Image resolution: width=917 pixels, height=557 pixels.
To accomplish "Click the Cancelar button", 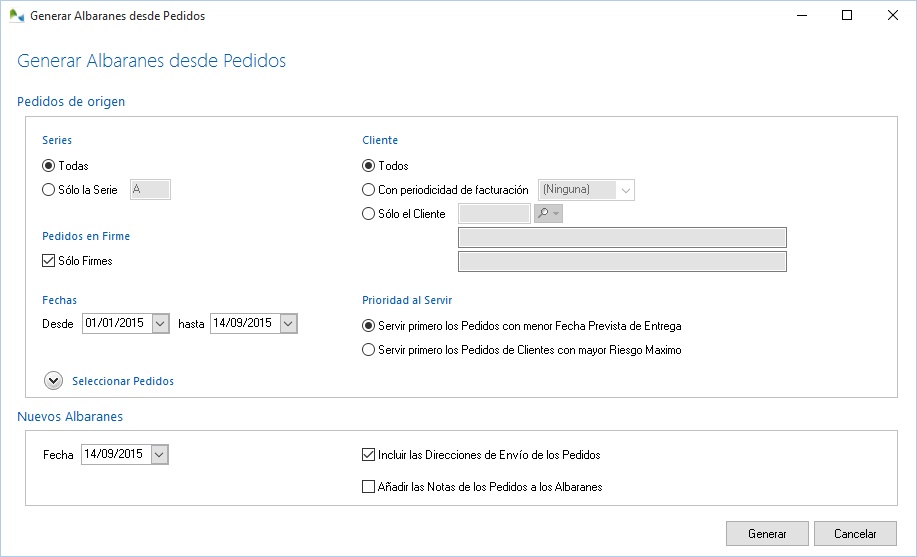I will point(855,534).
